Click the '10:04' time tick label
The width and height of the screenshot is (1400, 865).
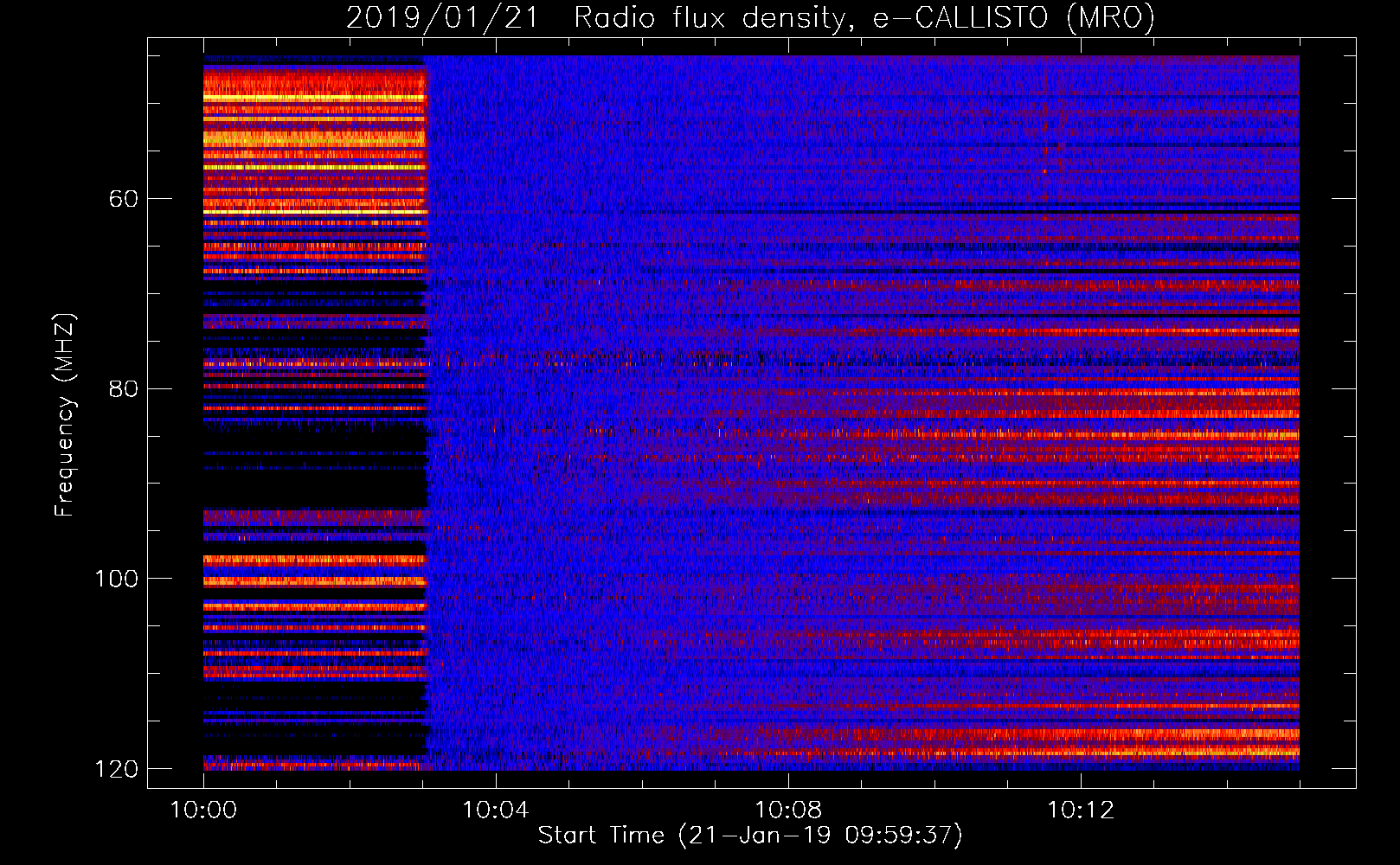495,811
